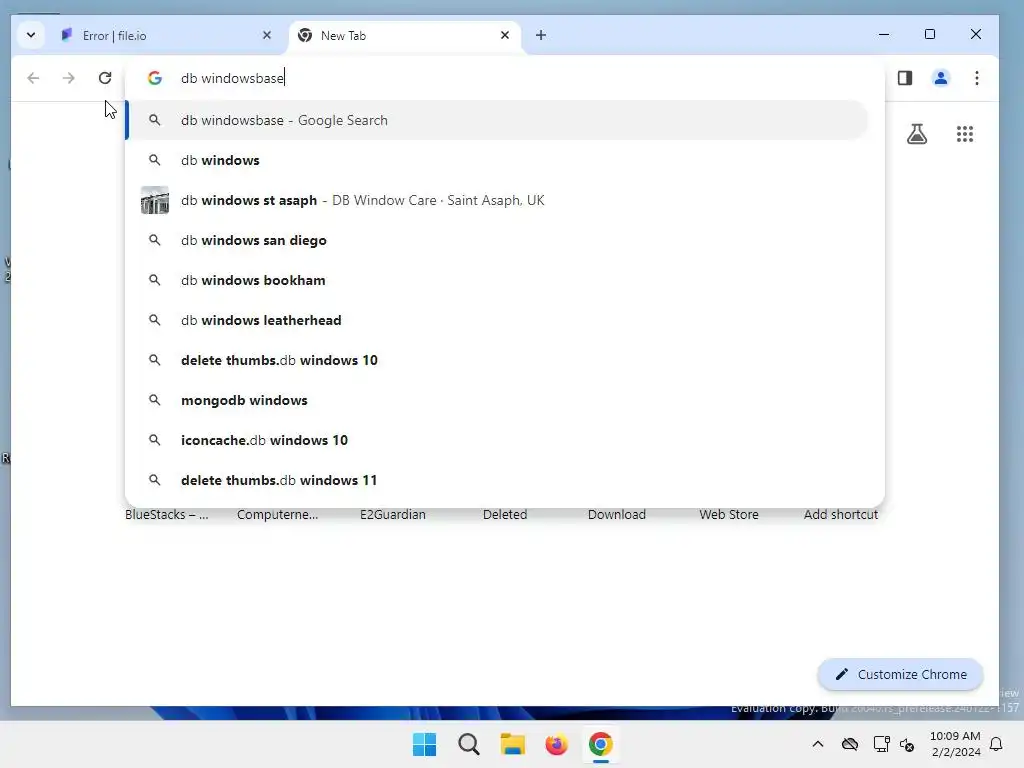
Task: Reload the page with refresh icon
Action: pos(104,78)
